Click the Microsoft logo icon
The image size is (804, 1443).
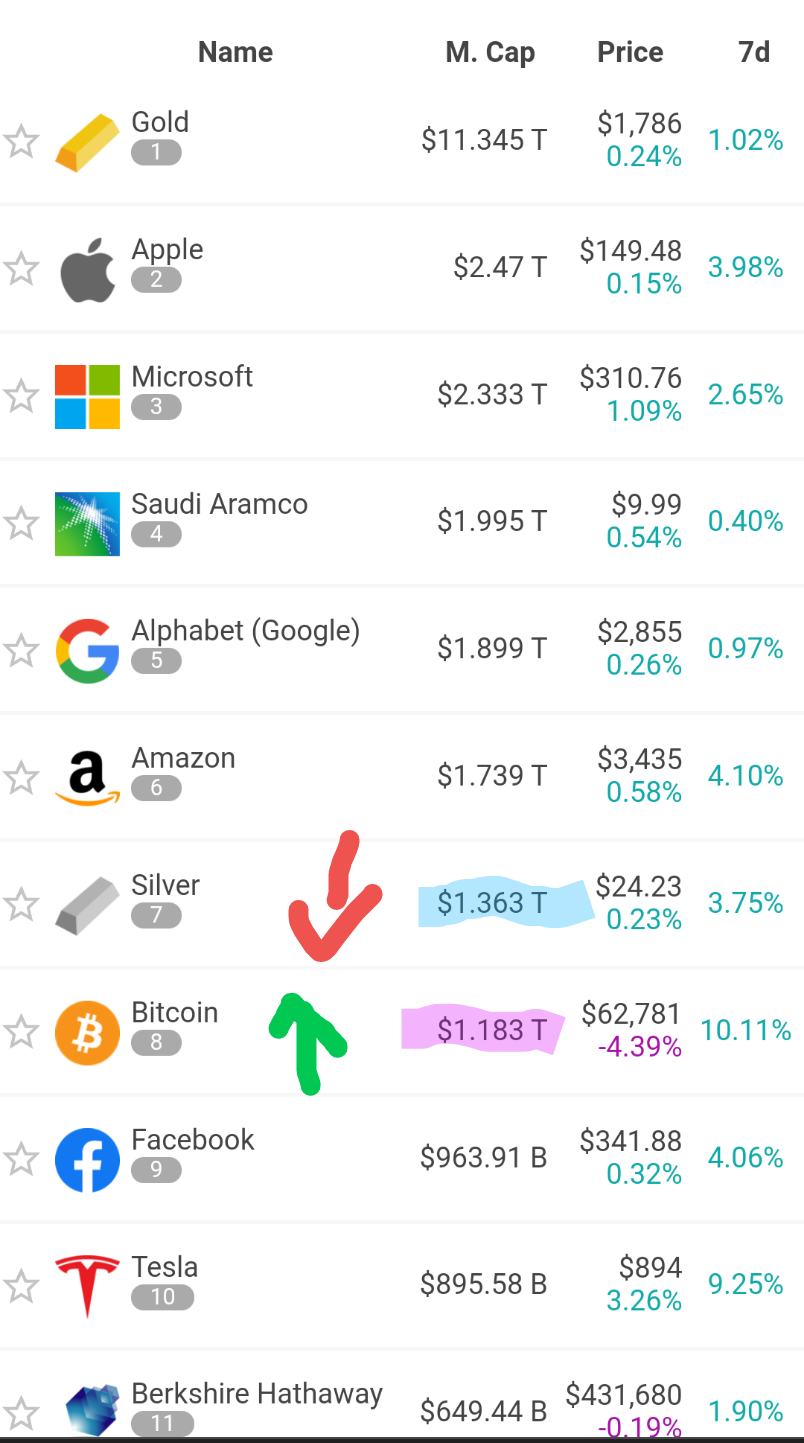click(87, 397)
